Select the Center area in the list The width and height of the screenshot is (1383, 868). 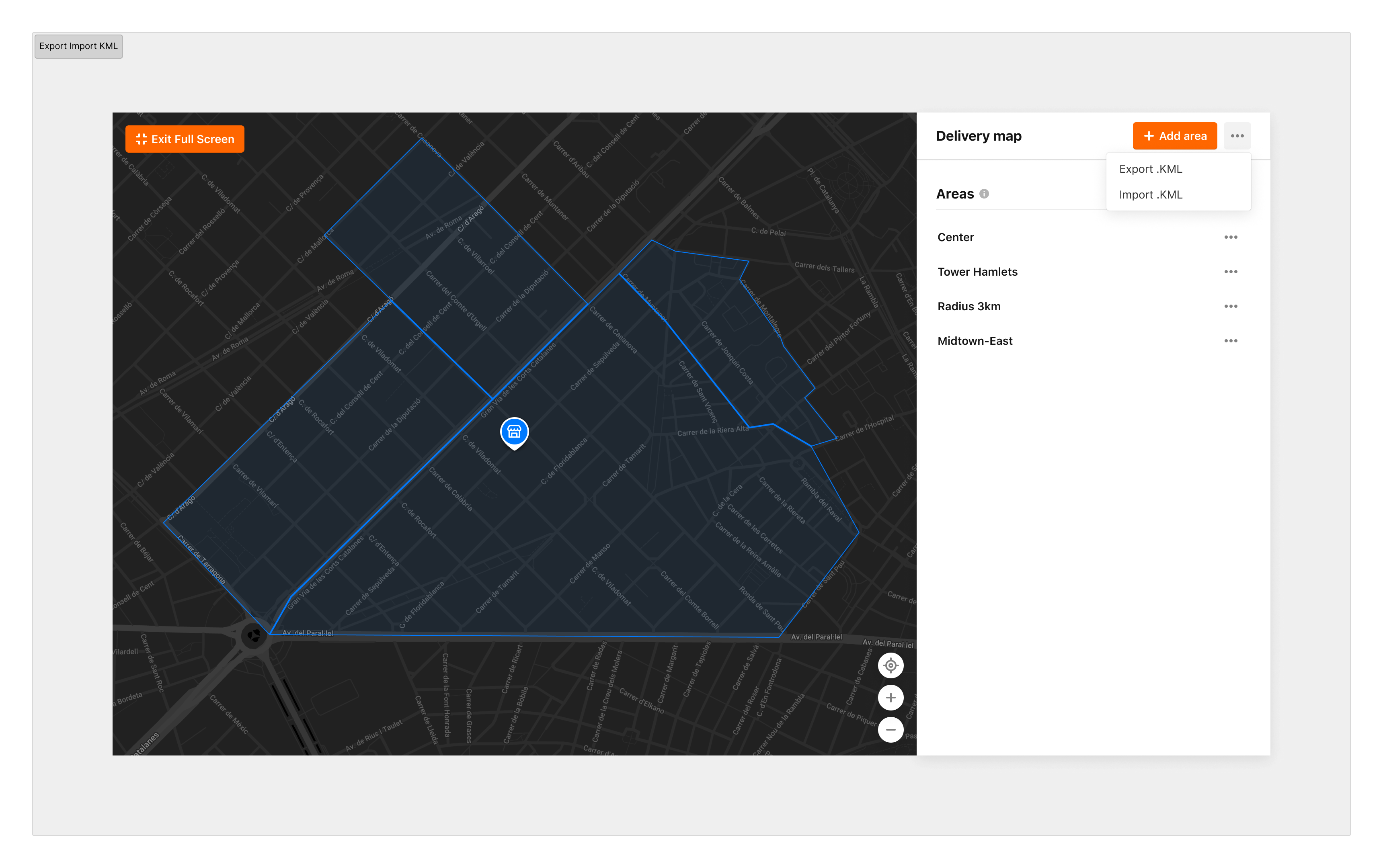pyautogui.click(x=956, y=237)
